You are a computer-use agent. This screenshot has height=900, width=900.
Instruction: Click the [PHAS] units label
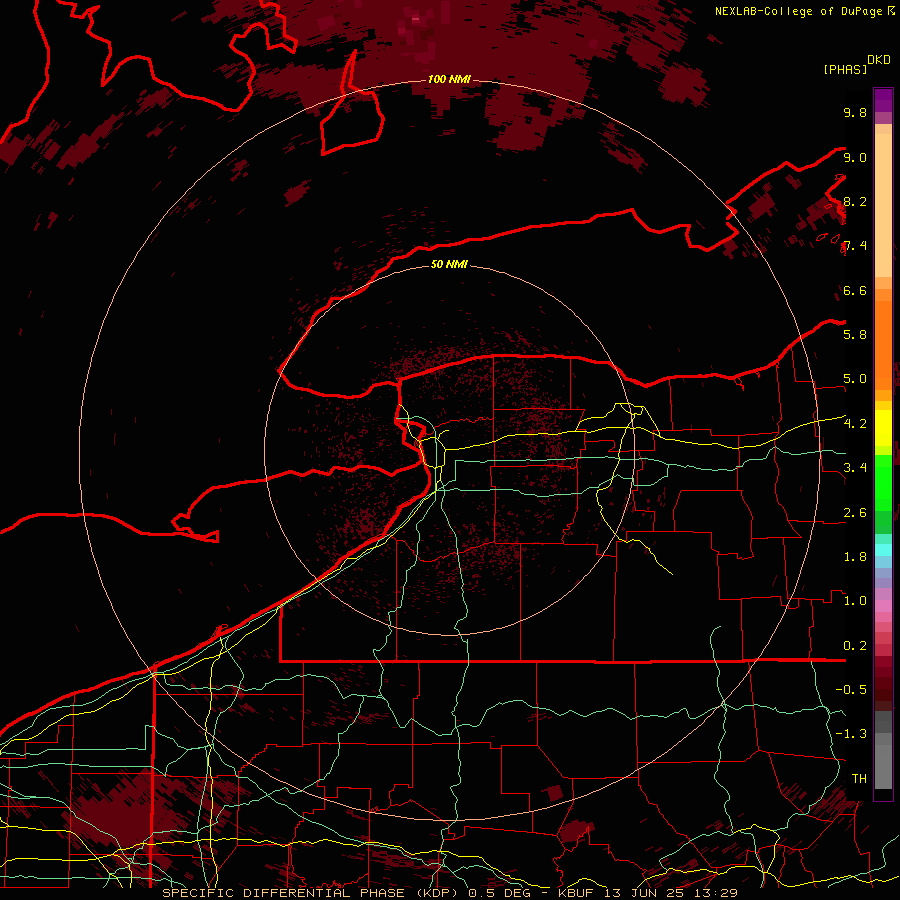coord(845,69)
